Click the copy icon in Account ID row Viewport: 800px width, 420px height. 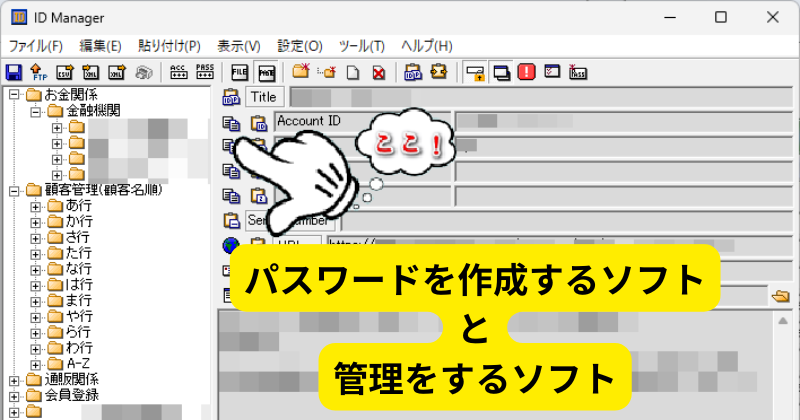[231, 123]
